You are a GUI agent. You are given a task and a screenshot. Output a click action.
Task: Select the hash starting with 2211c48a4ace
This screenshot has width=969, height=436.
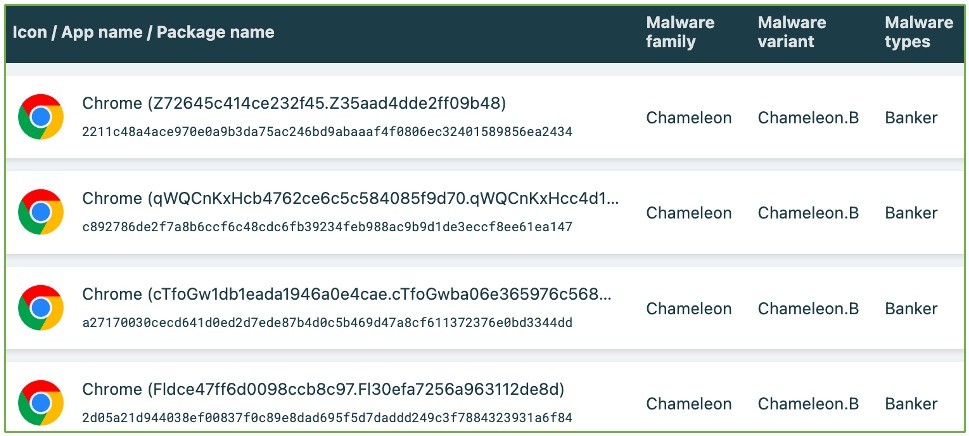click(327, 131)
